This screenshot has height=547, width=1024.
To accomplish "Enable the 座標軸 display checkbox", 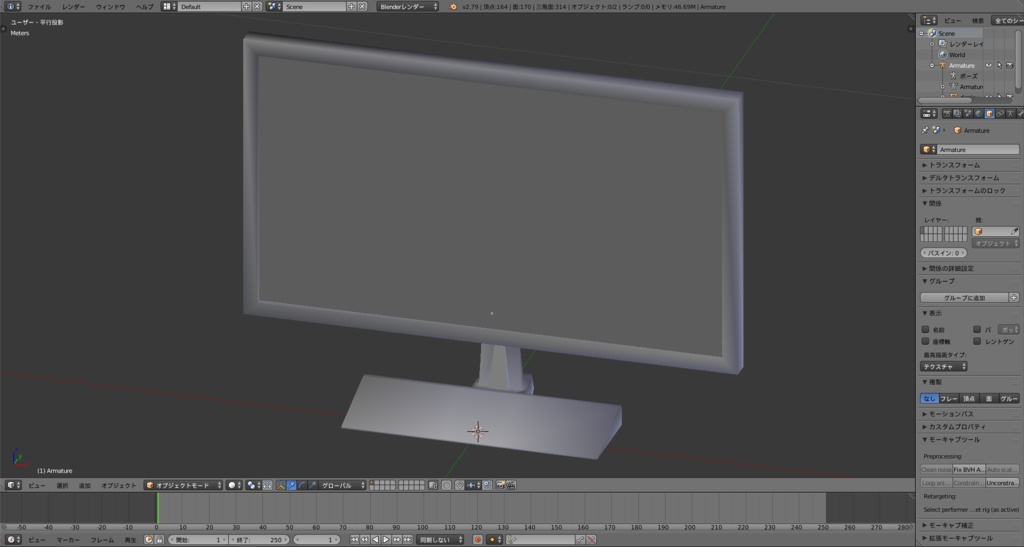I will pos(925,341).
